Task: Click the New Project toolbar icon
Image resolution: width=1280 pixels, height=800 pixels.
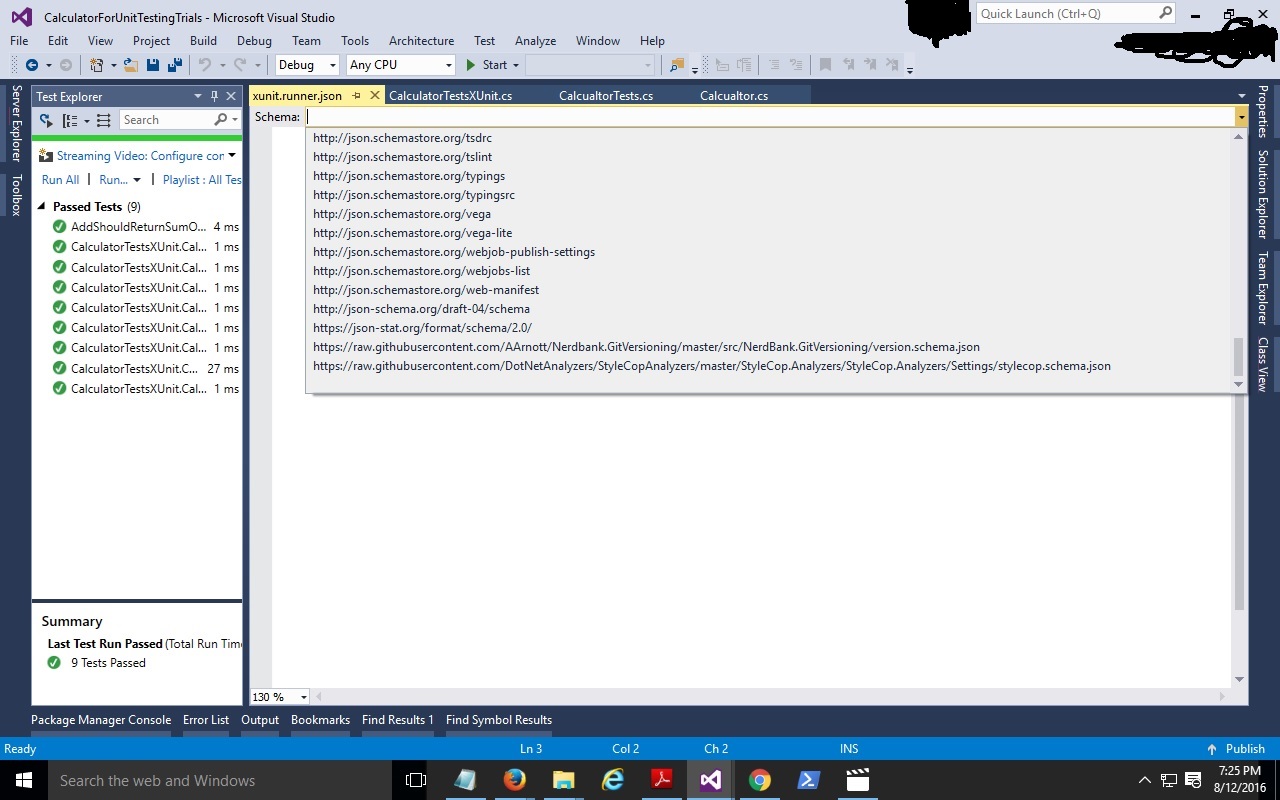Action: pos(96,65)
